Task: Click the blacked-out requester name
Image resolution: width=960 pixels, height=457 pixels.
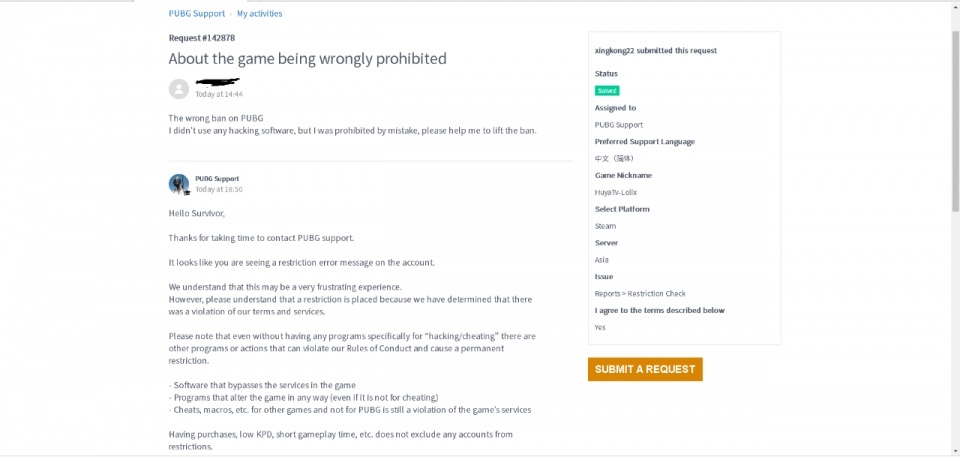Action: pyautogui.click(x=217, y=81)
